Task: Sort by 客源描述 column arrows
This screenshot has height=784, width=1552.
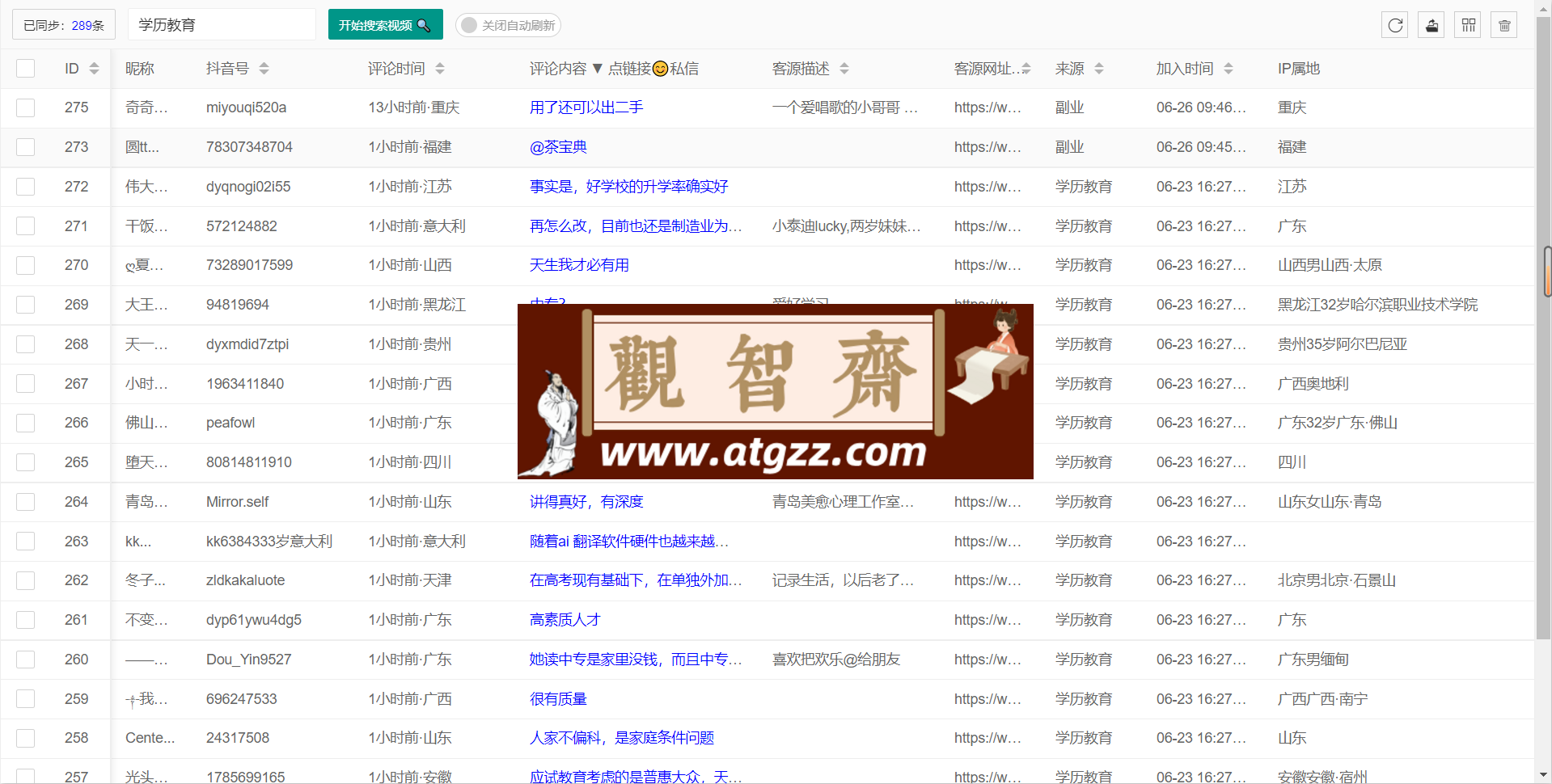Action: [x=844, y=69]
